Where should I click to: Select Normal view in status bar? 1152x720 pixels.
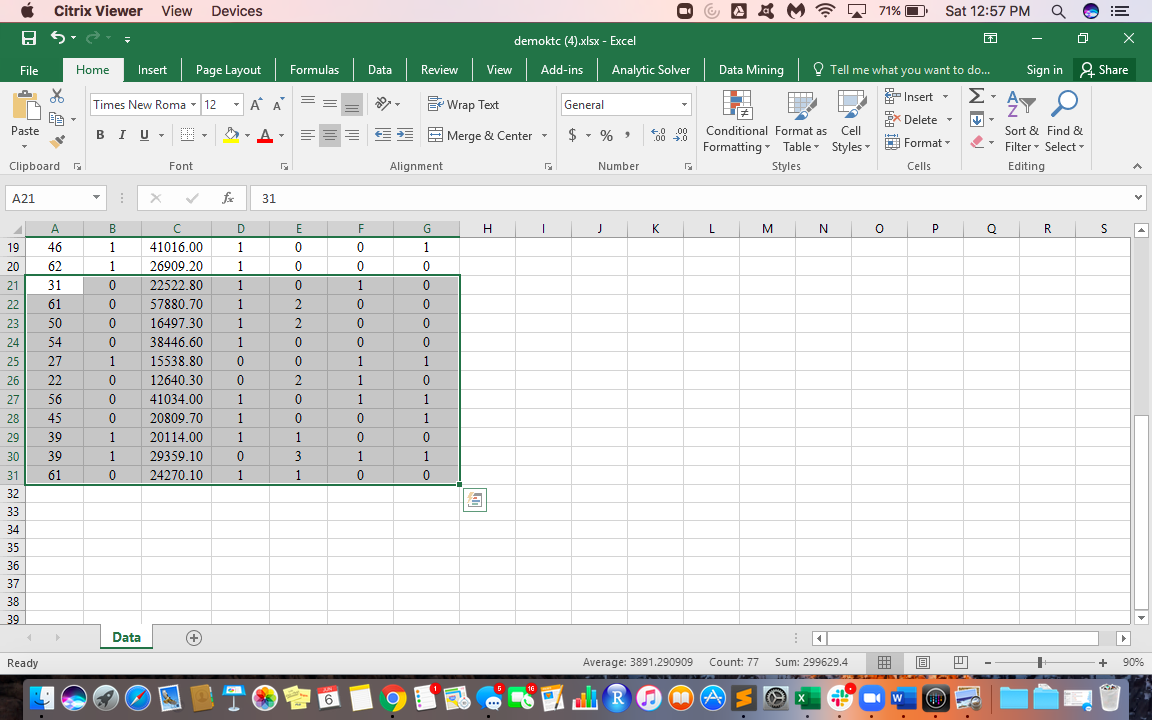pos(885,662)
